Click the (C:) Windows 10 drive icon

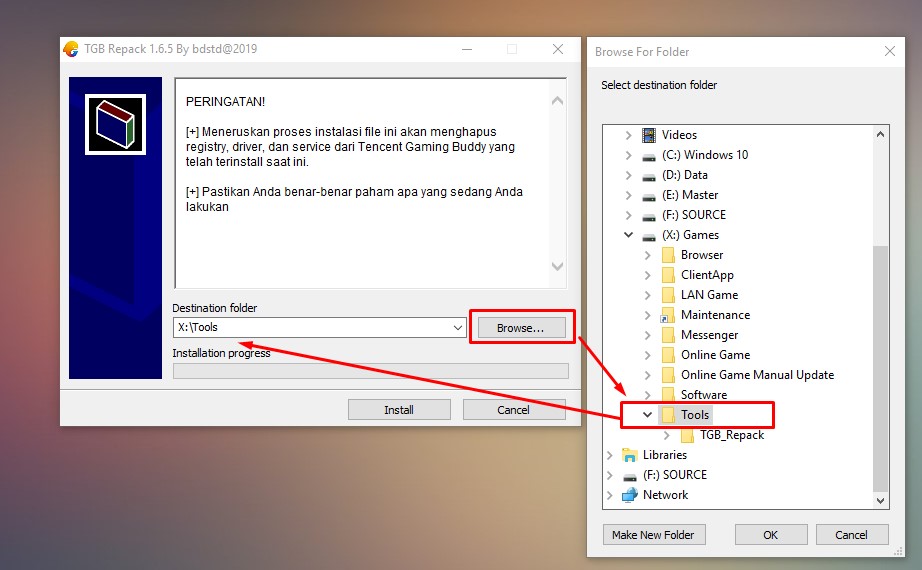coord(649,157)
